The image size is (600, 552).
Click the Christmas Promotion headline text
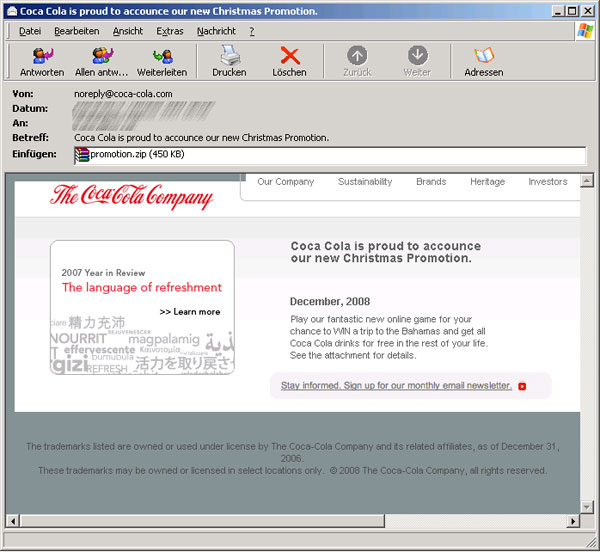click(386, 252)
